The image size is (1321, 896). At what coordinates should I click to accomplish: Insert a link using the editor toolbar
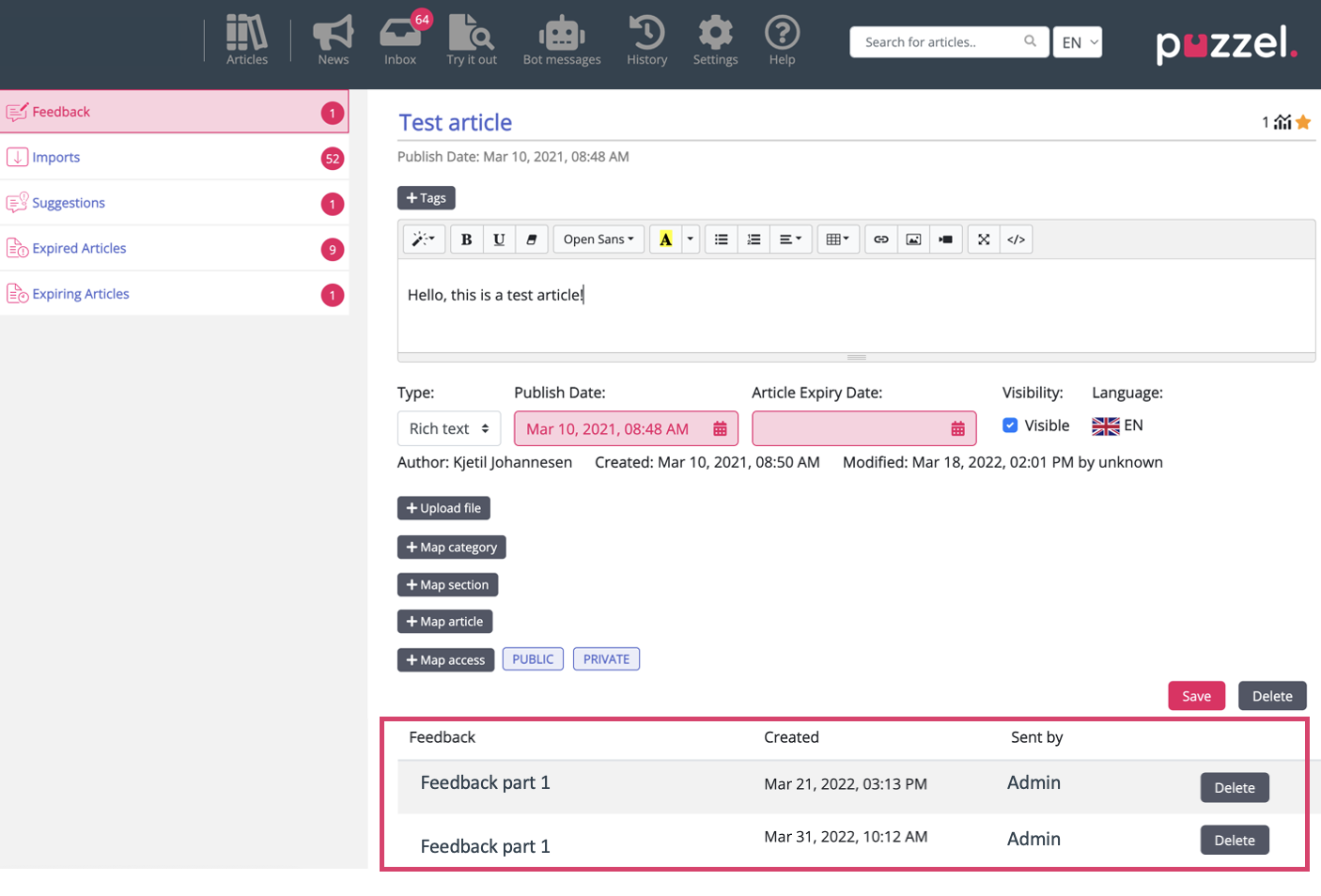(880, 239)
